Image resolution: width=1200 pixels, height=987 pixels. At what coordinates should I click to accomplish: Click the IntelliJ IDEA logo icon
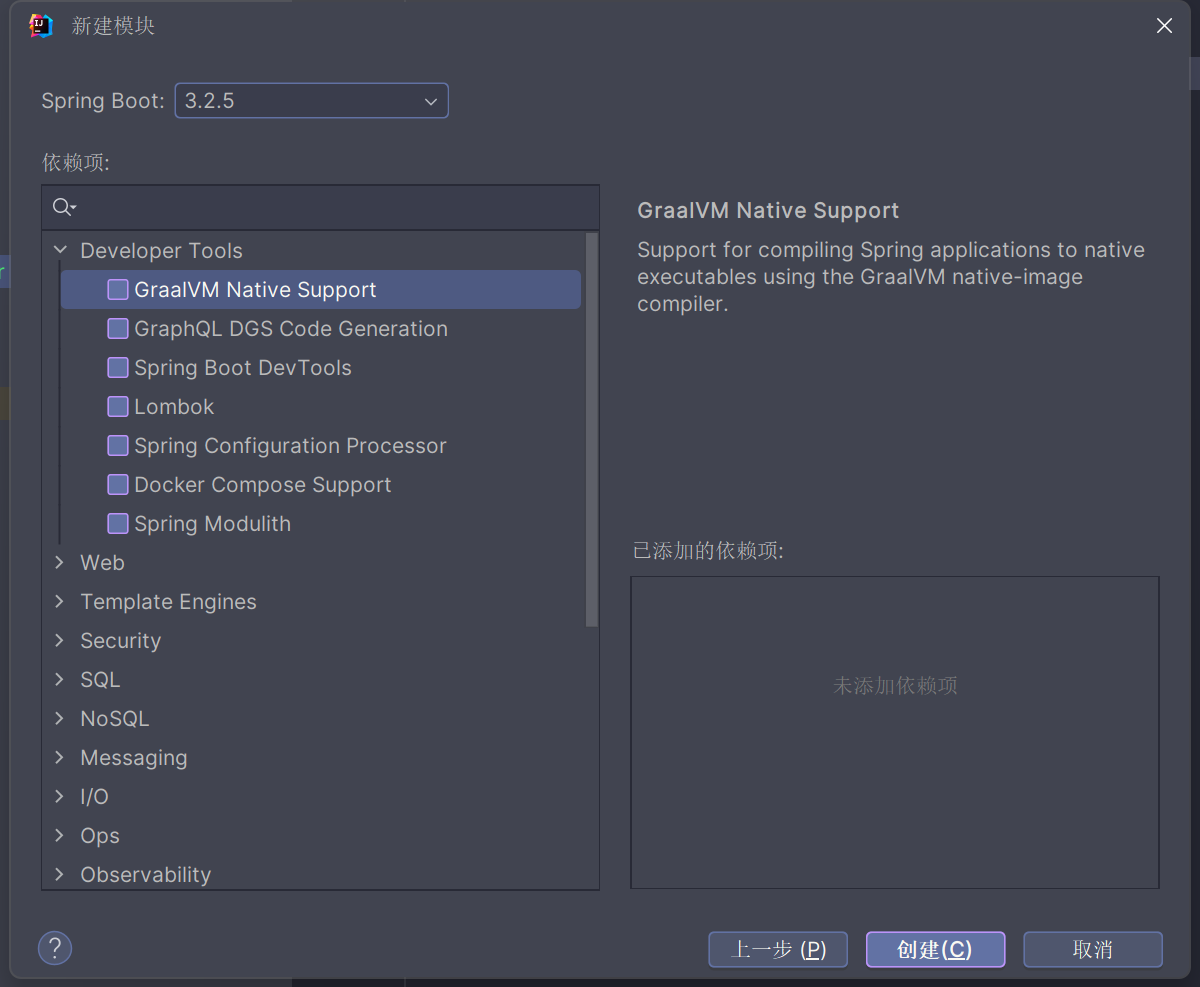[41, 26]
